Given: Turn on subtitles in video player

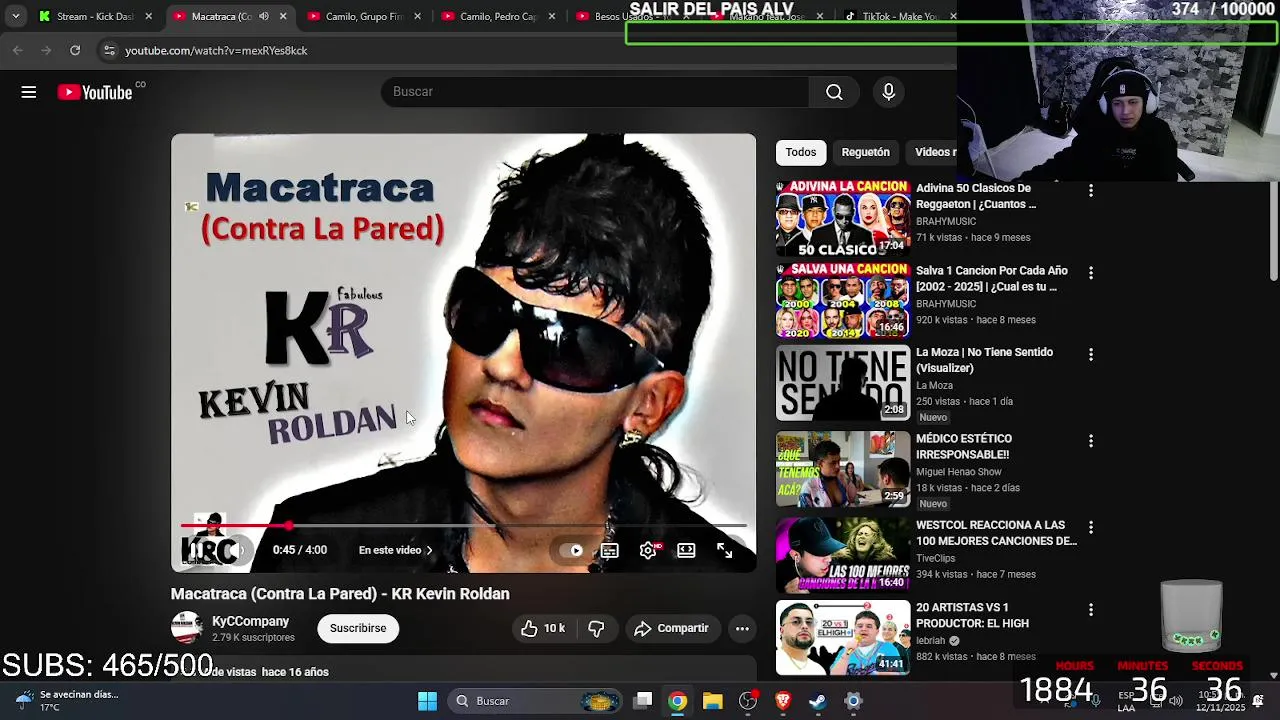Looking at the screenshot, I should pos(609,550).
